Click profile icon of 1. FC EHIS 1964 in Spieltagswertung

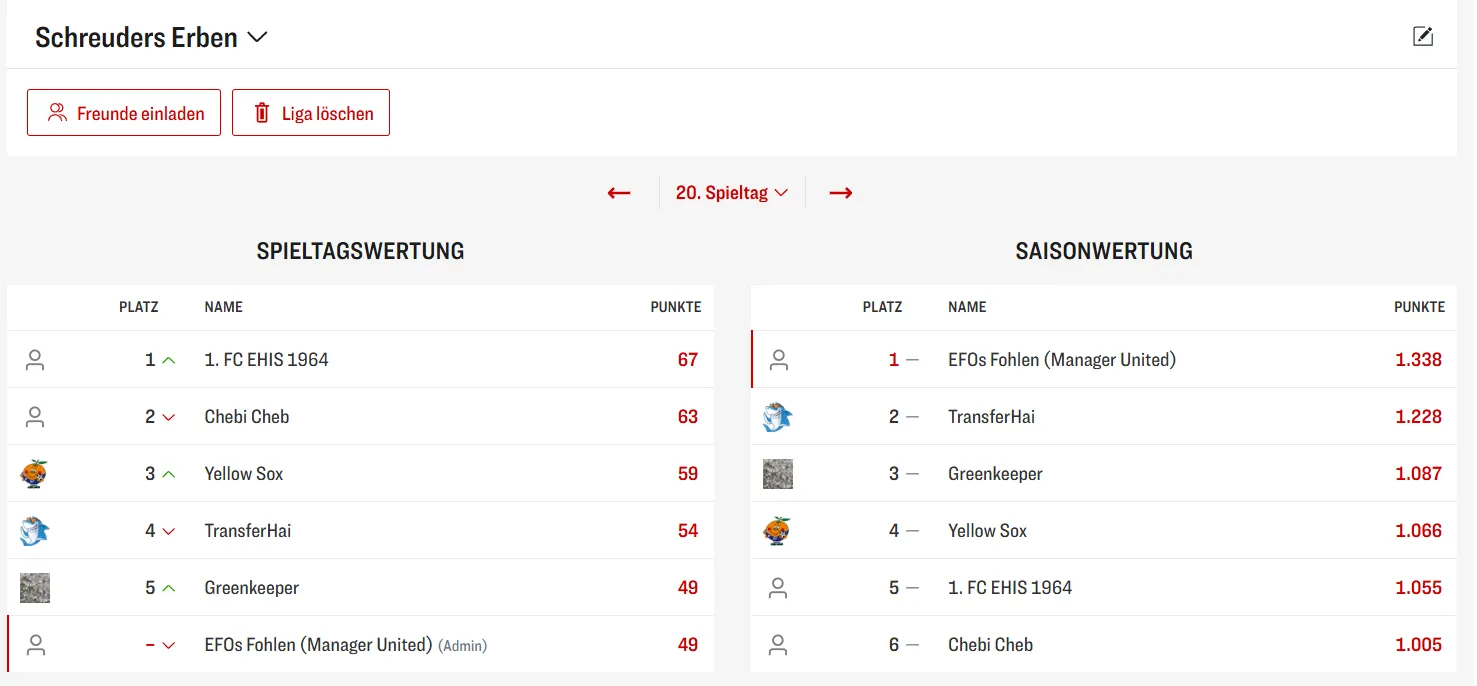[35, 360]
